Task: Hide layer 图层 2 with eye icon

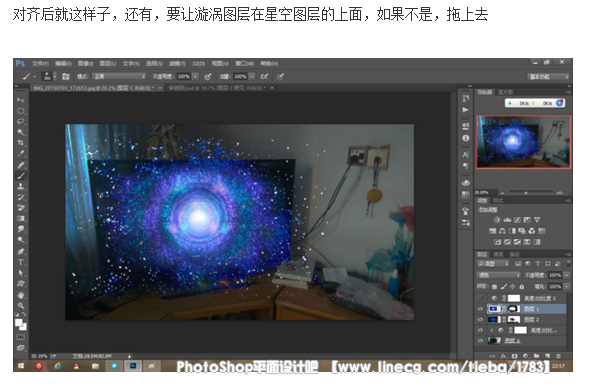Action: [480, 319]
